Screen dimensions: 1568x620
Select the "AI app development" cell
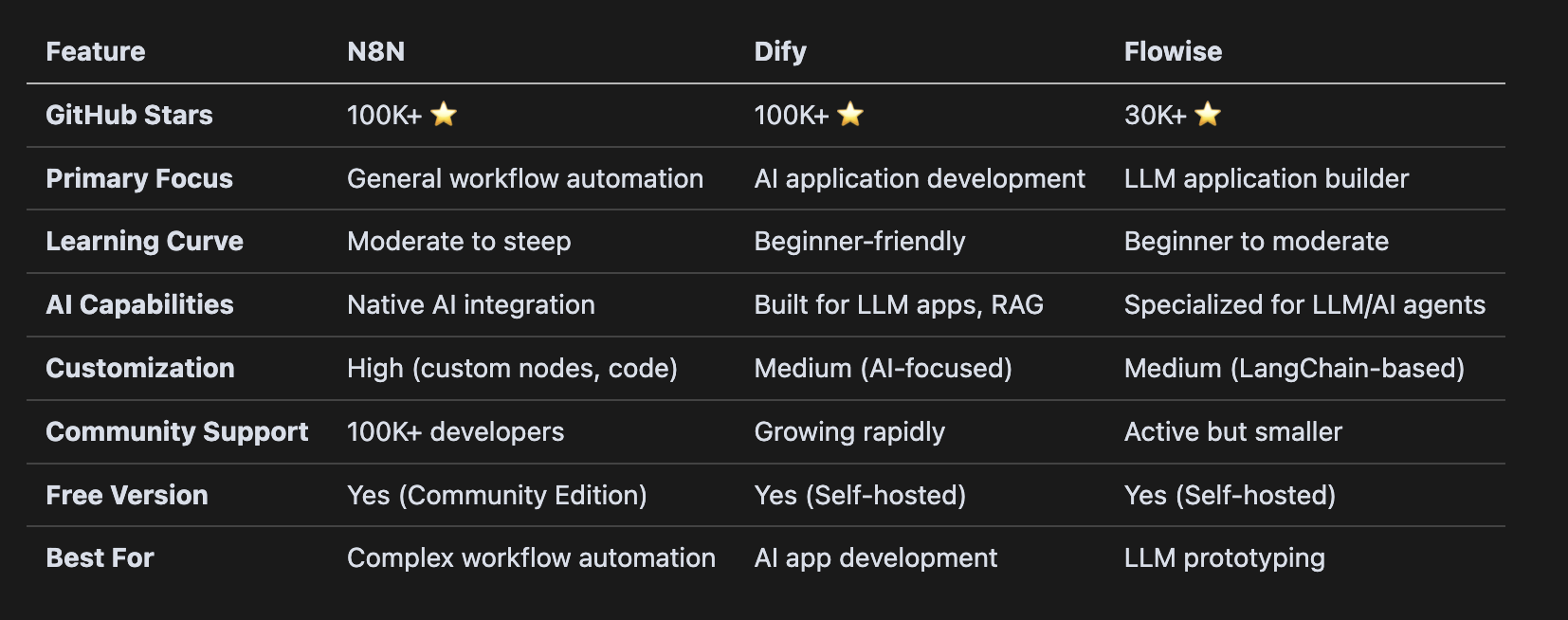coord(875,557)
